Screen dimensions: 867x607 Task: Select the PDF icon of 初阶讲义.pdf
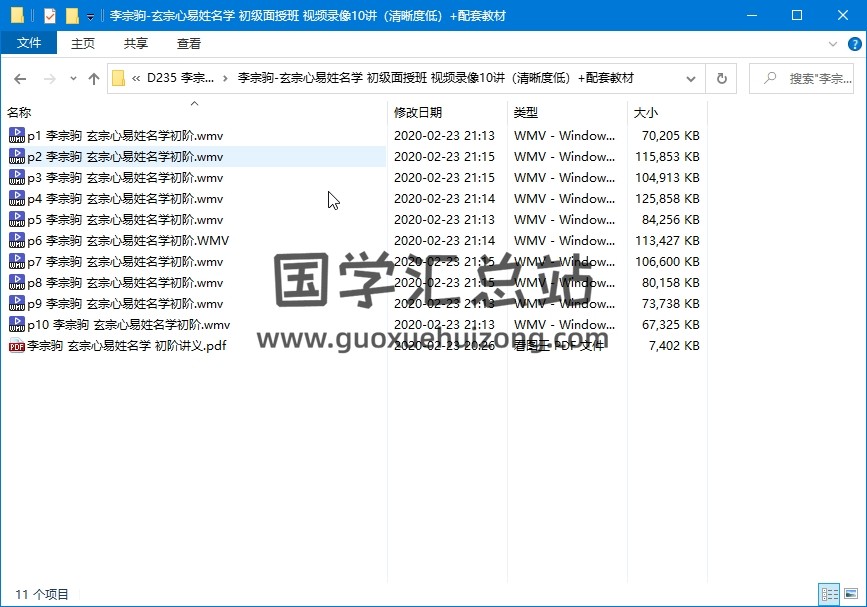click(17, 346)
